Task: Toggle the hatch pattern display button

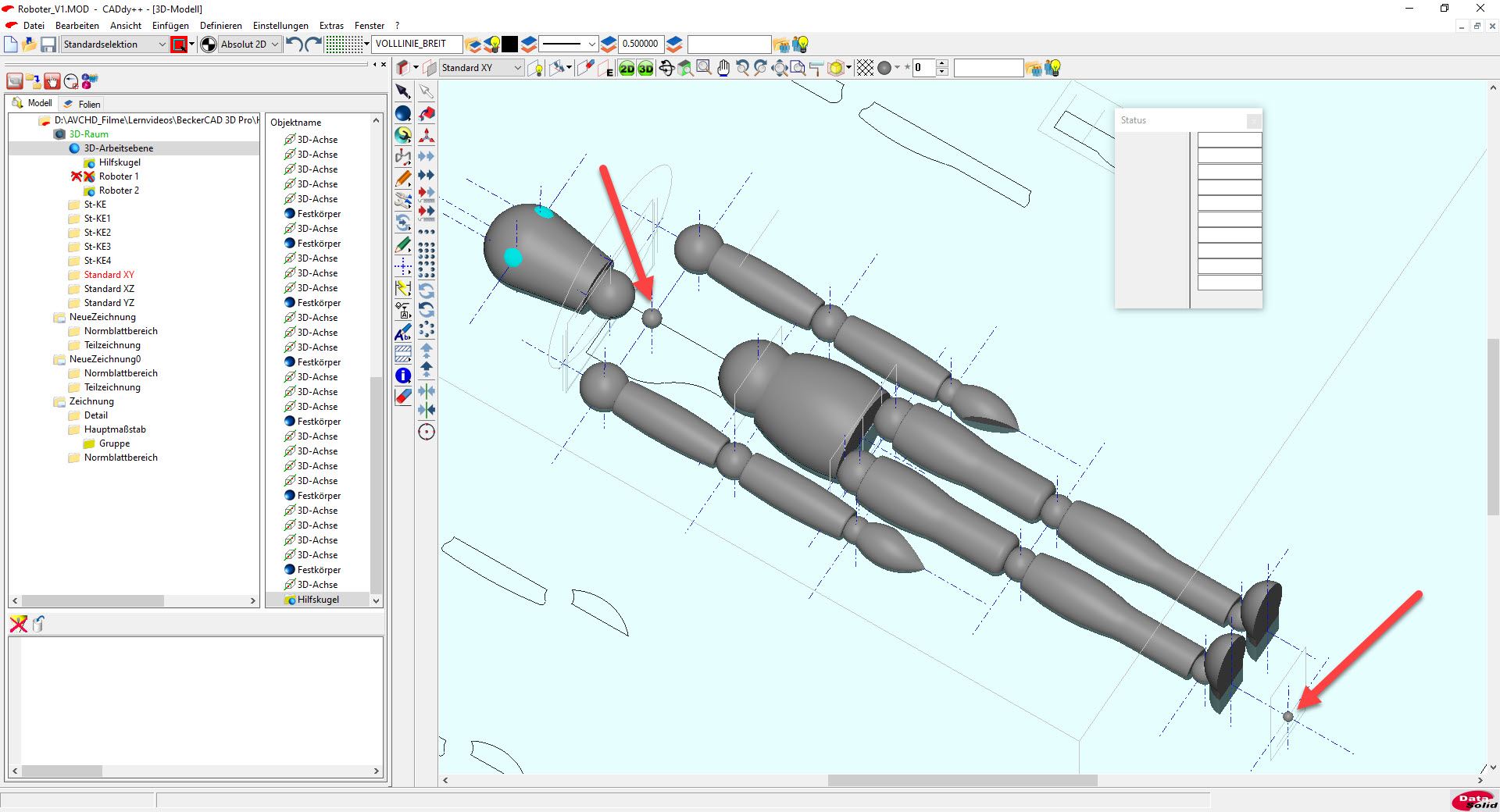Action: [865, 69]
